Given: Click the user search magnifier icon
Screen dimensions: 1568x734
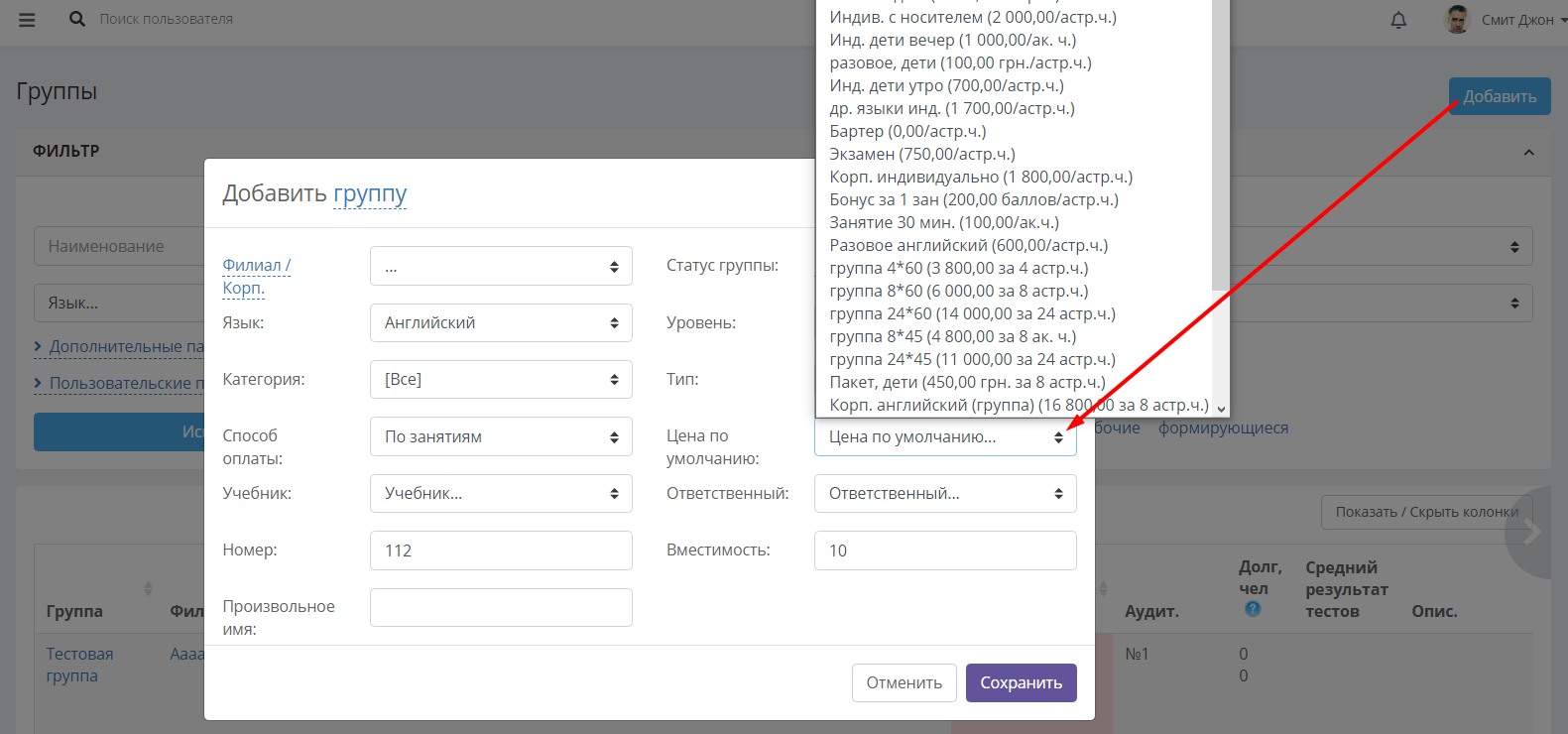Looking at the screenshot, I should [x=77, y=19].
